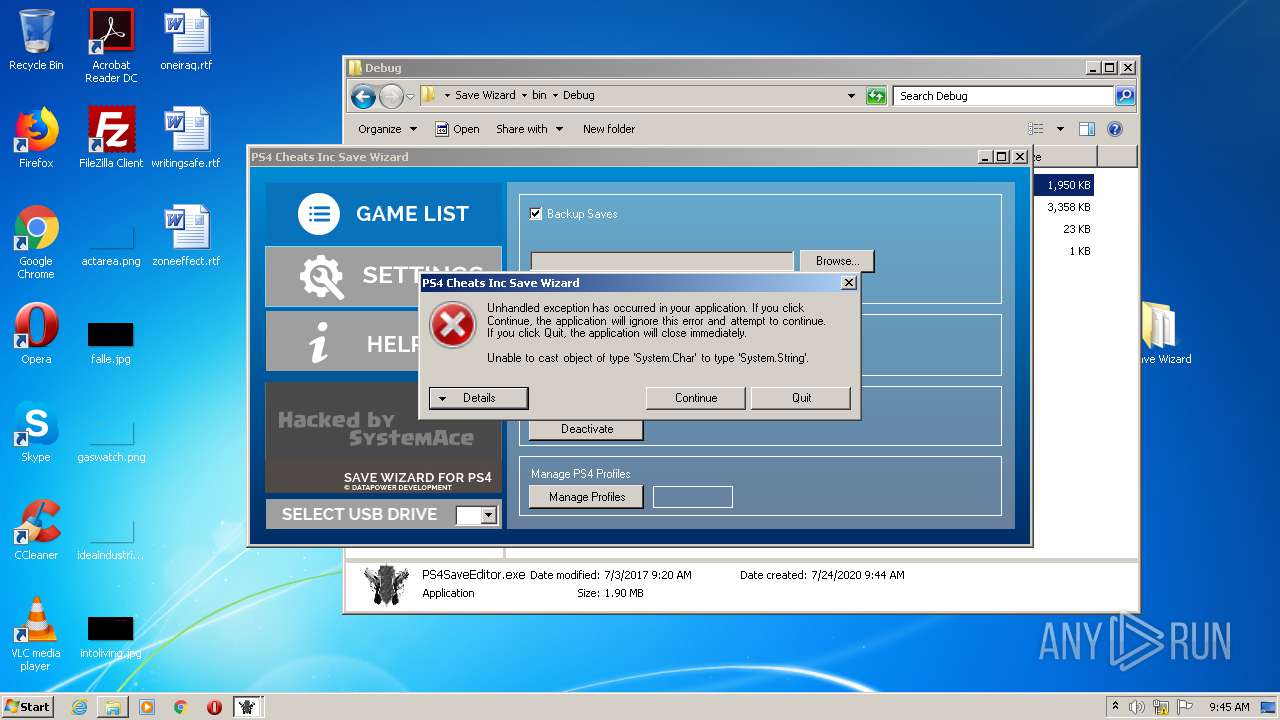Open Internet Explorer from the taskbar

tap(79, 707)
